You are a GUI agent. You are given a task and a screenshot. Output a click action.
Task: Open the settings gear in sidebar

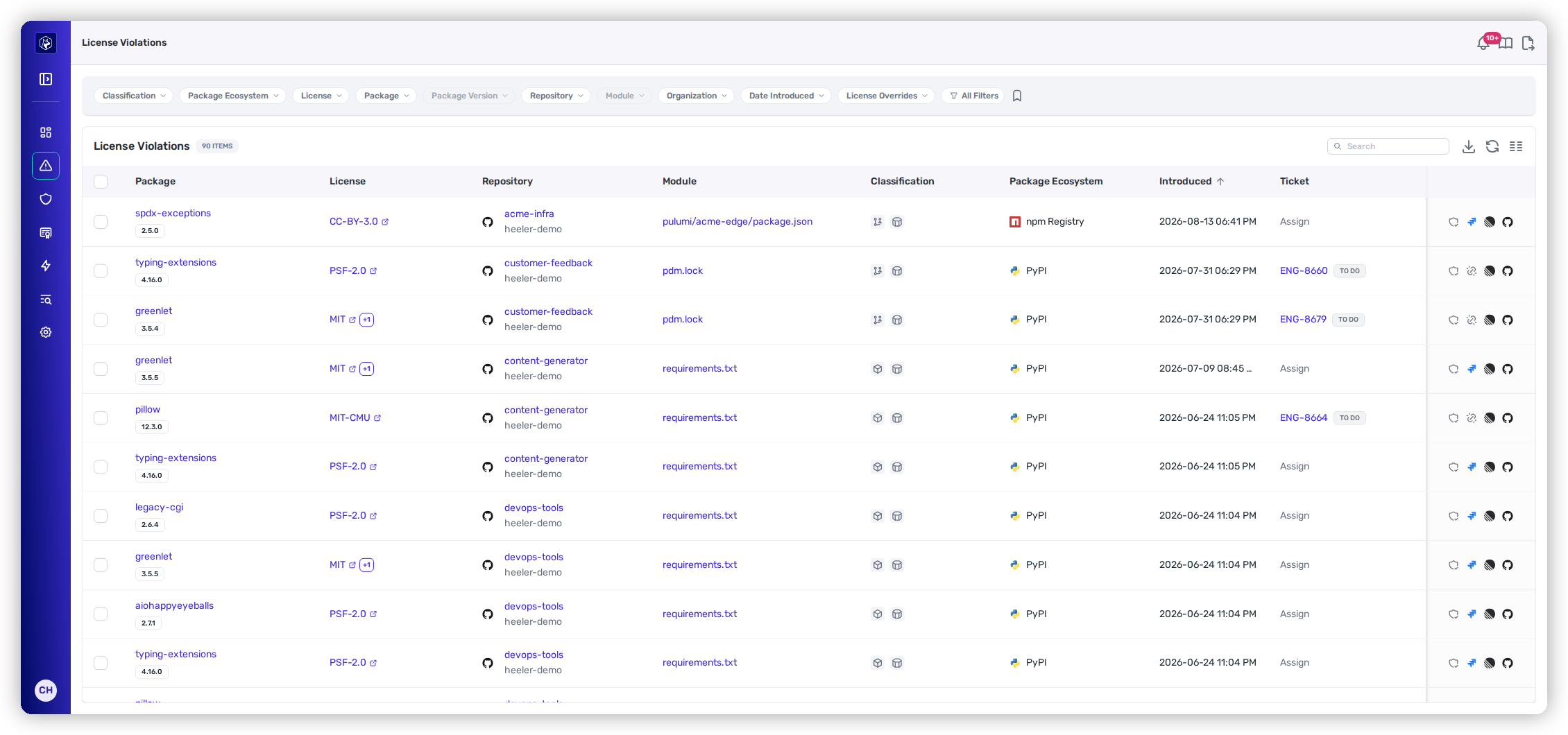coord(46,332)
